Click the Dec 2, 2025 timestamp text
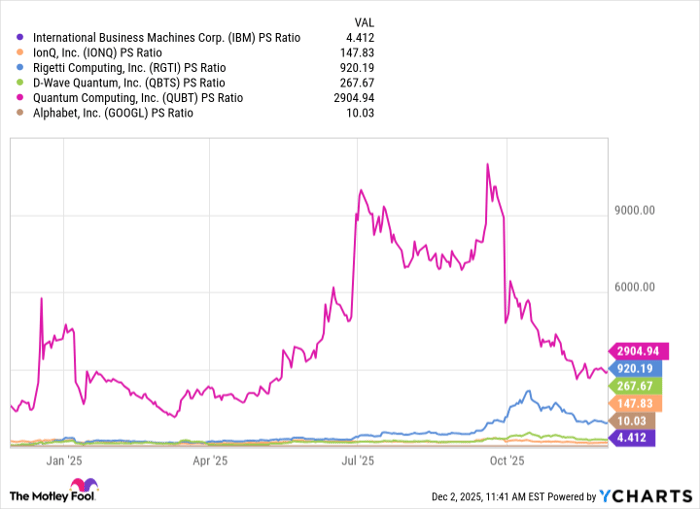The image size is (700, 509). tap(488, 496)
